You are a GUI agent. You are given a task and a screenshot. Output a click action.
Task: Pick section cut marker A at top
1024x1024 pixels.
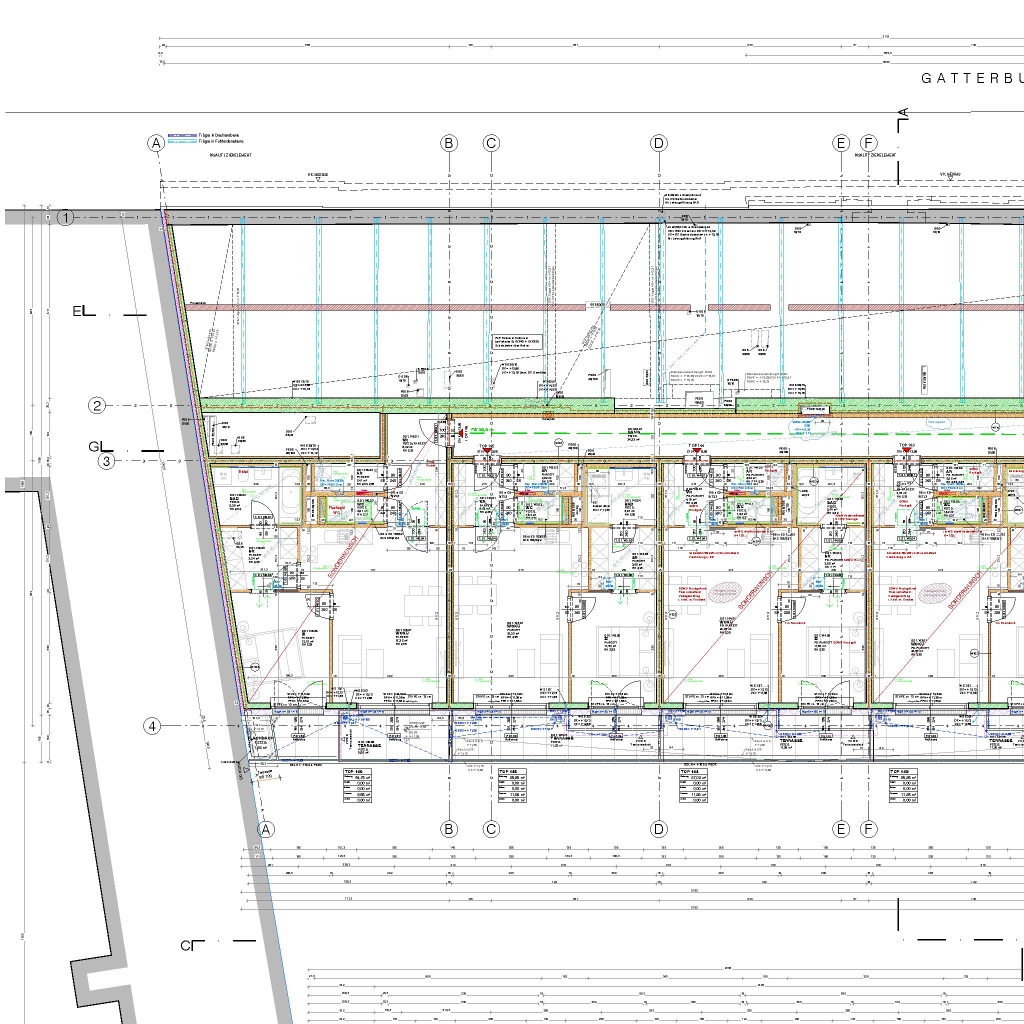(903, 120)
